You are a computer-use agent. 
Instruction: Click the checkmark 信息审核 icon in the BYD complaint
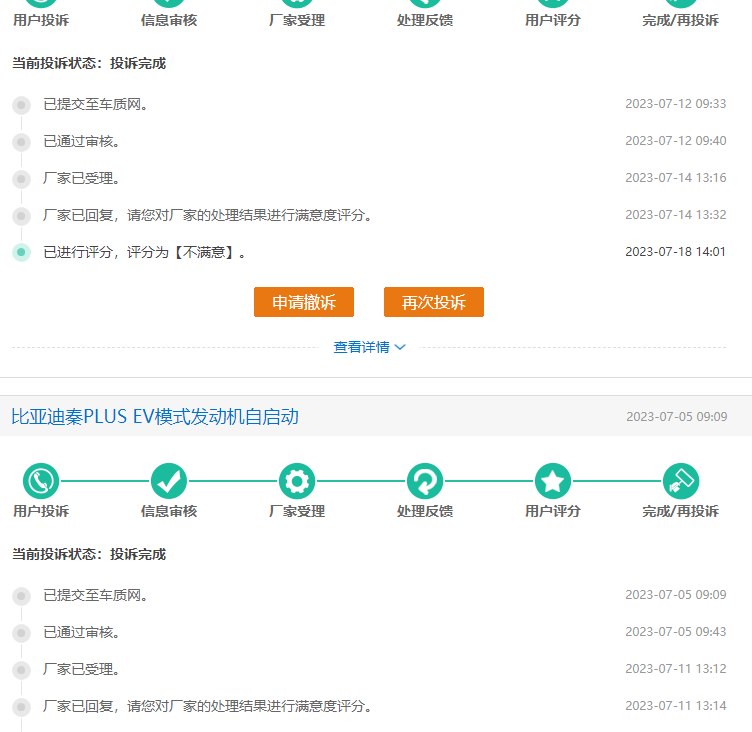(169, 481)
